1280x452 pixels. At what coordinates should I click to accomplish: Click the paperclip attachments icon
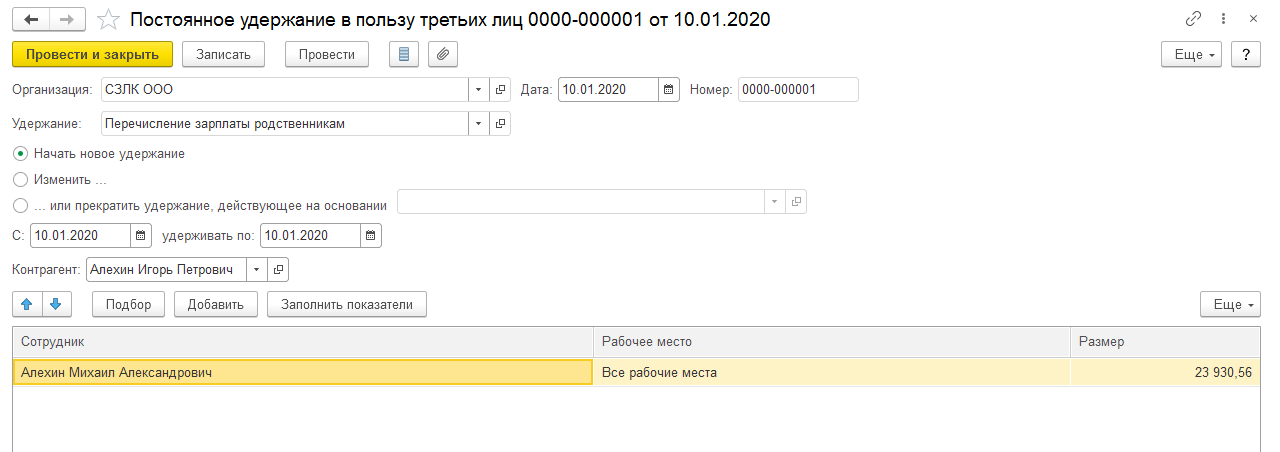tap(443, 55)
